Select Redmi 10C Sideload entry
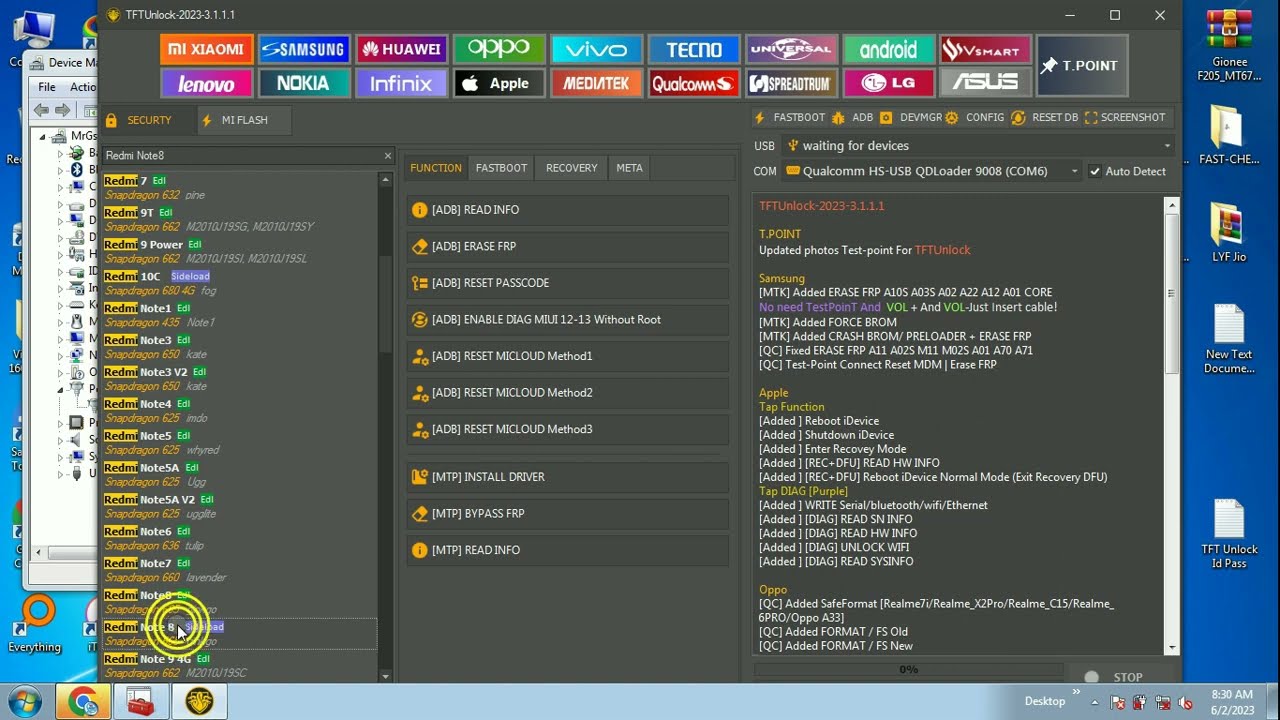This screenshot has height=720, width=1280. (240, 283)
